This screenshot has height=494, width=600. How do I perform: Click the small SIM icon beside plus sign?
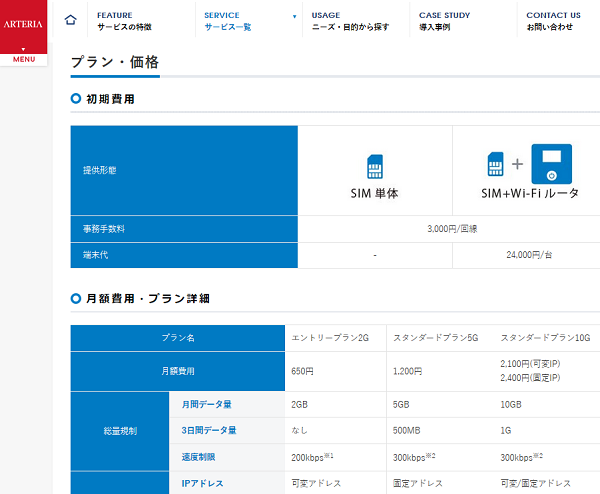(x=496, y=164)
